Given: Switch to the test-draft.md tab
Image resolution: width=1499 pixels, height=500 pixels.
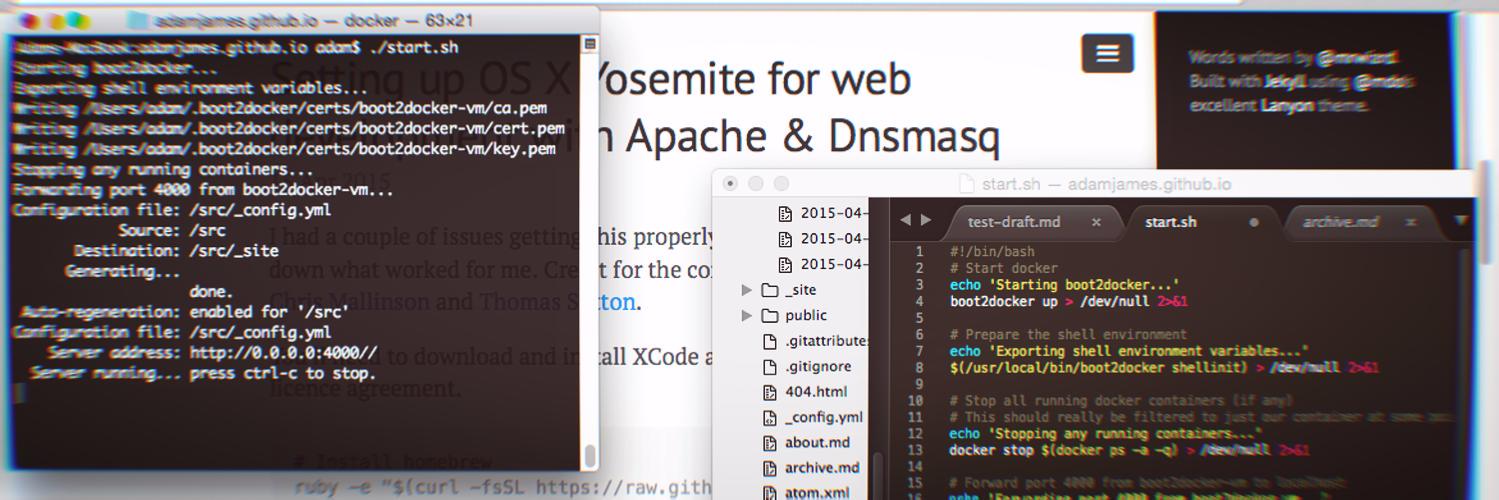Looking at the screenshot, I should pos(1014,222).
